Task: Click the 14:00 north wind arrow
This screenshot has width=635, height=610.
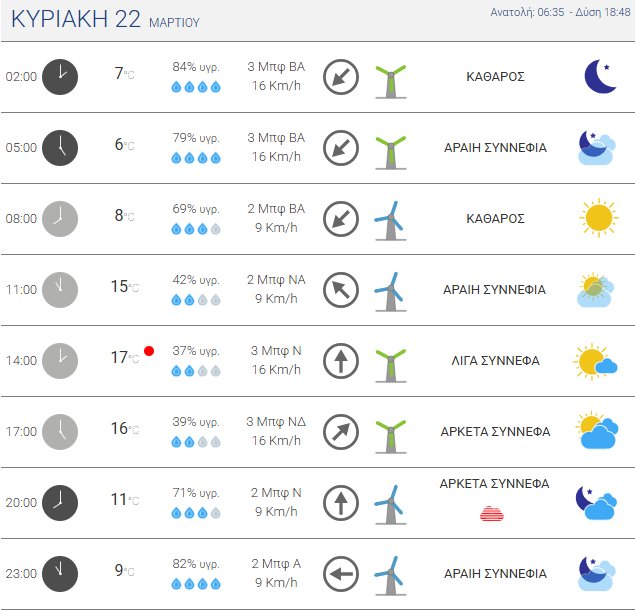Action: pyautogui.click(x=341, y=361)
